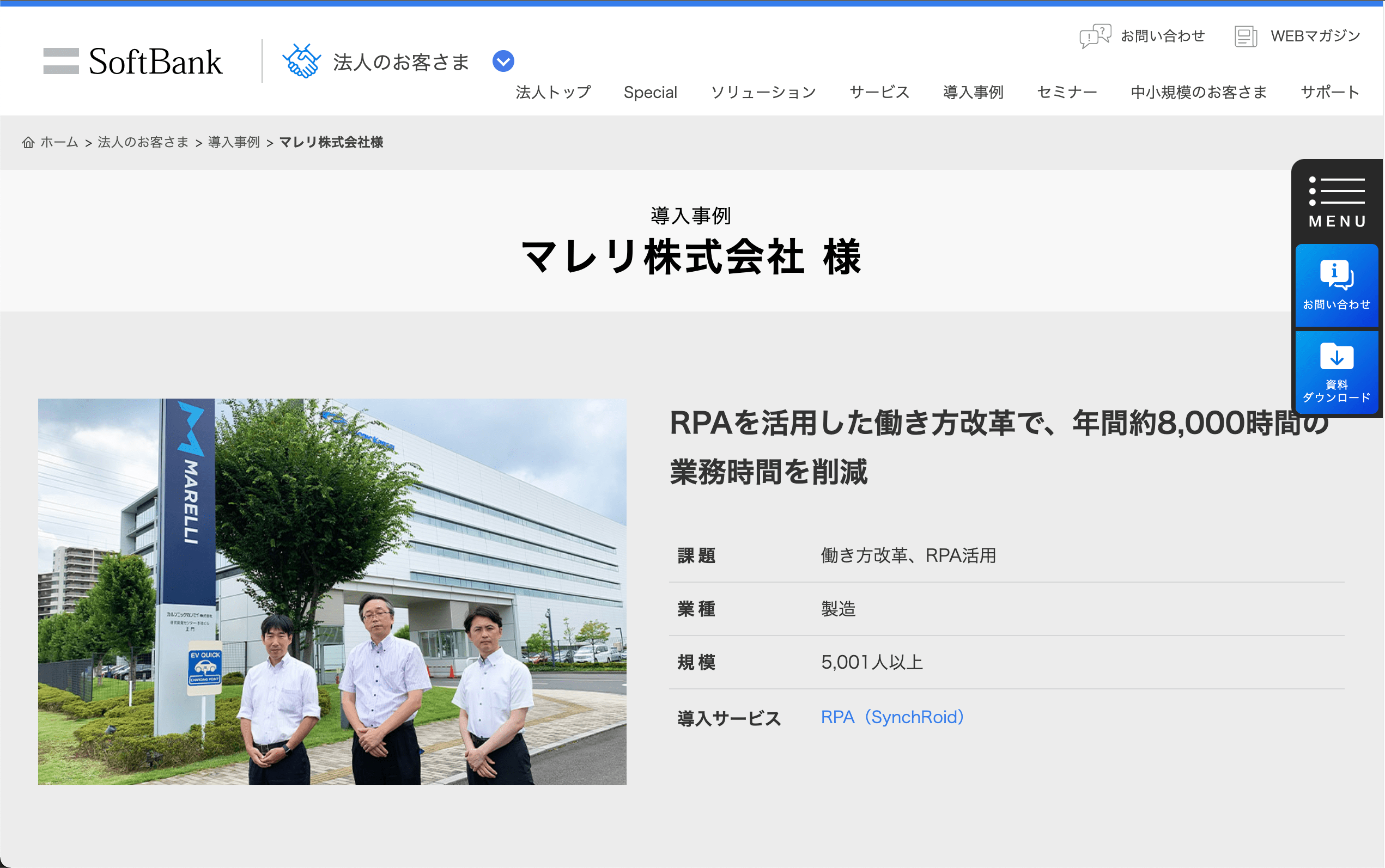
Task: Go to 導入事例 in the top navigation
Action: (973, 93)
